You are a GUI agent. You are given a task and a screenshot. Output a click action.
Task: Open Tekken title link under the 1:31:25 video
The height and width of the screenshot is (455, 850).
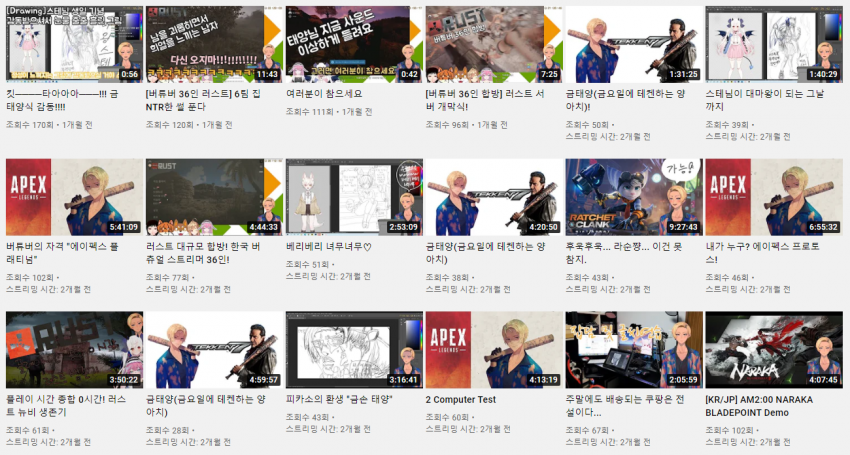625,100
